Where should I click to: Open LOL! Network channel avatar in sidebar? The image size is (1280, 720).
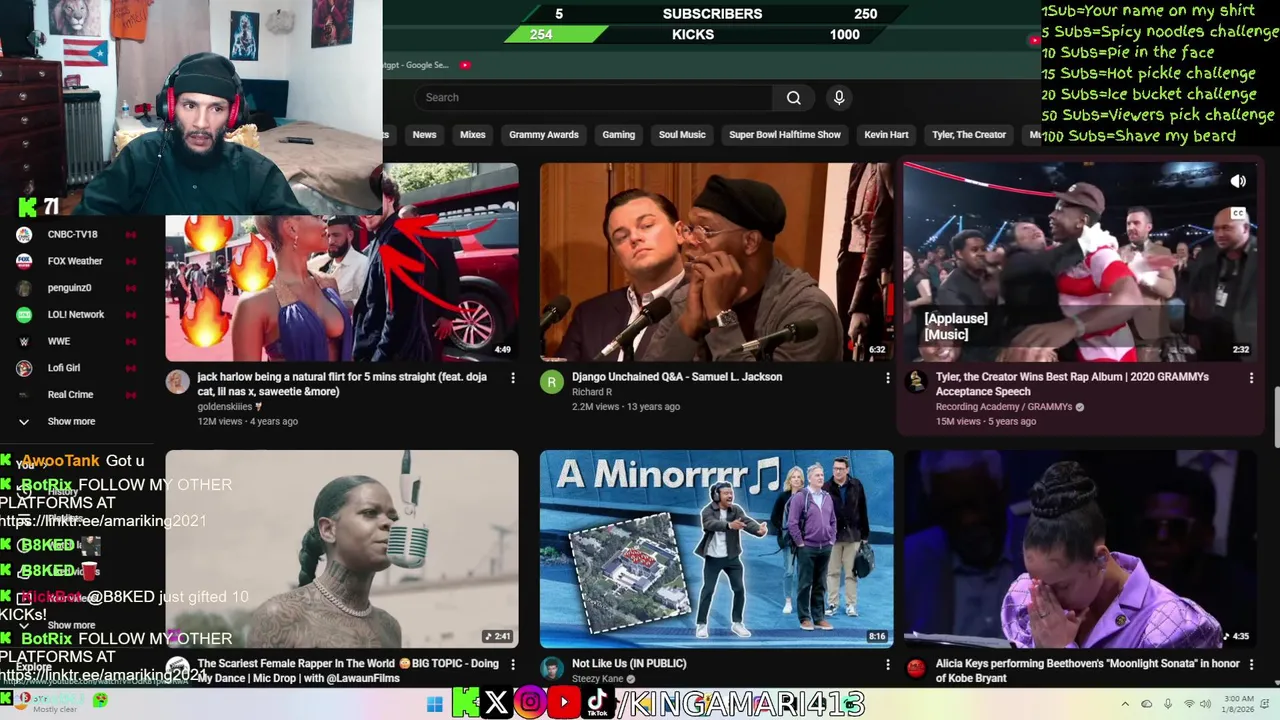pyautogui.click(x=24, y=314)
